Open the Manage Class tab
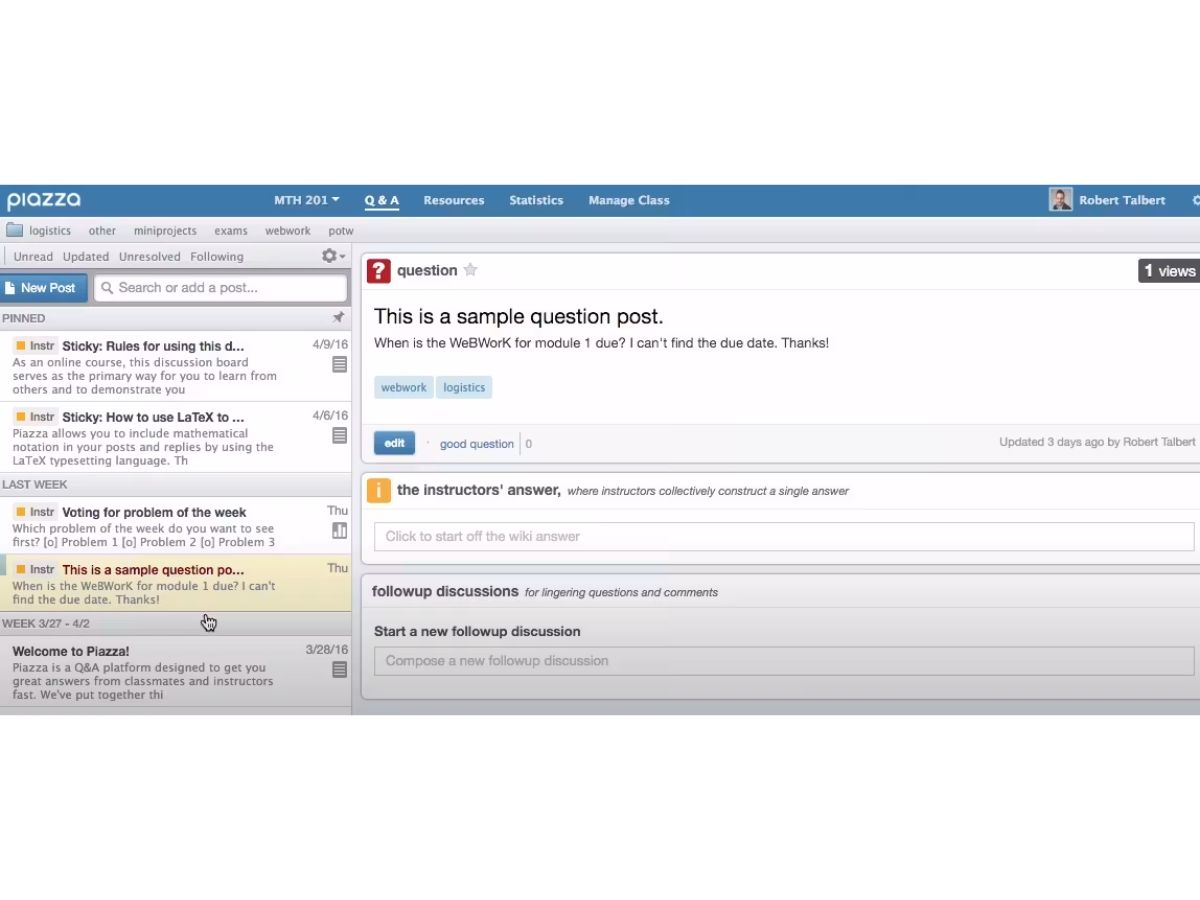 629,200
